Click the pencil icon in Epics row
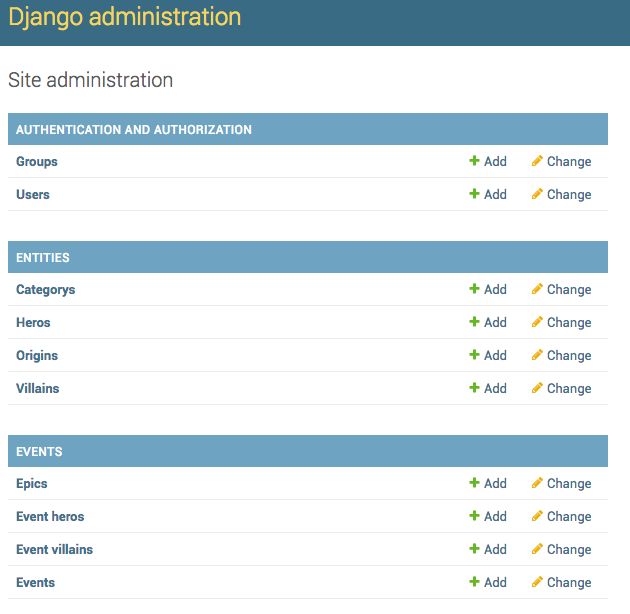This screenshot has width=630, height=614. [537, 482]
